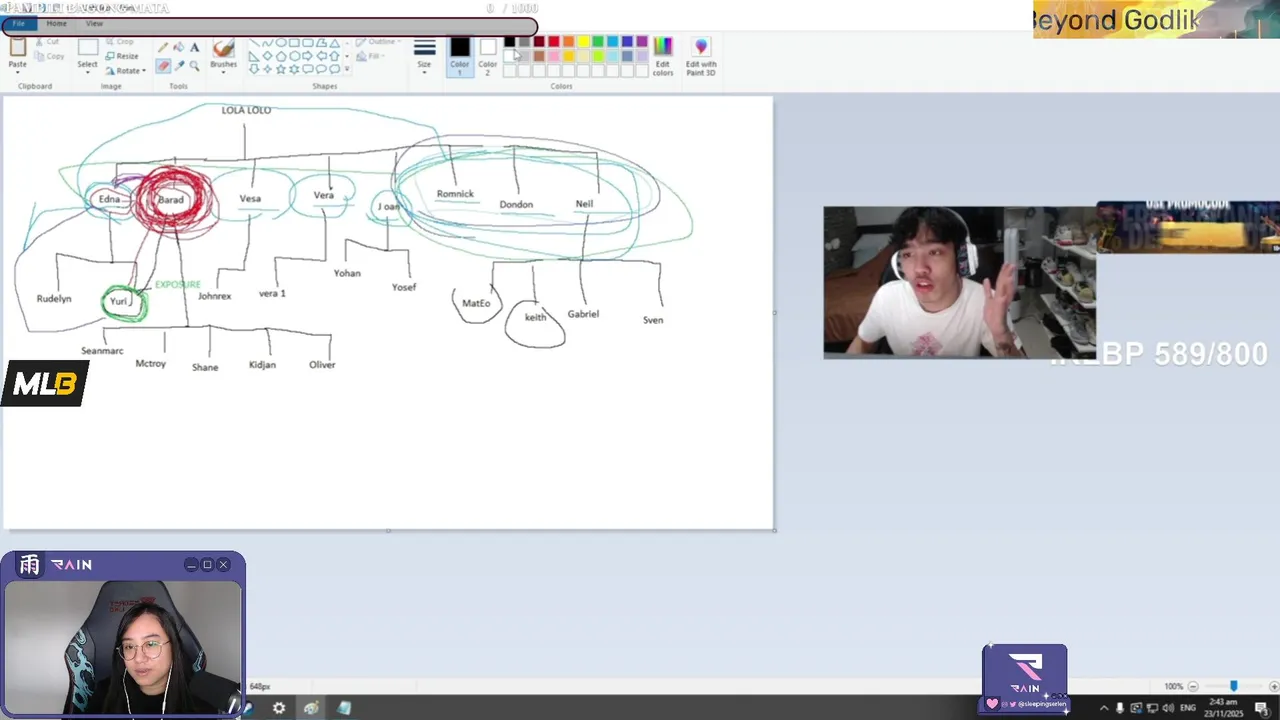The height and width of the screenshot is (720, 1280).
Task: Pick the Diamond shape
Action: [267, 56]
